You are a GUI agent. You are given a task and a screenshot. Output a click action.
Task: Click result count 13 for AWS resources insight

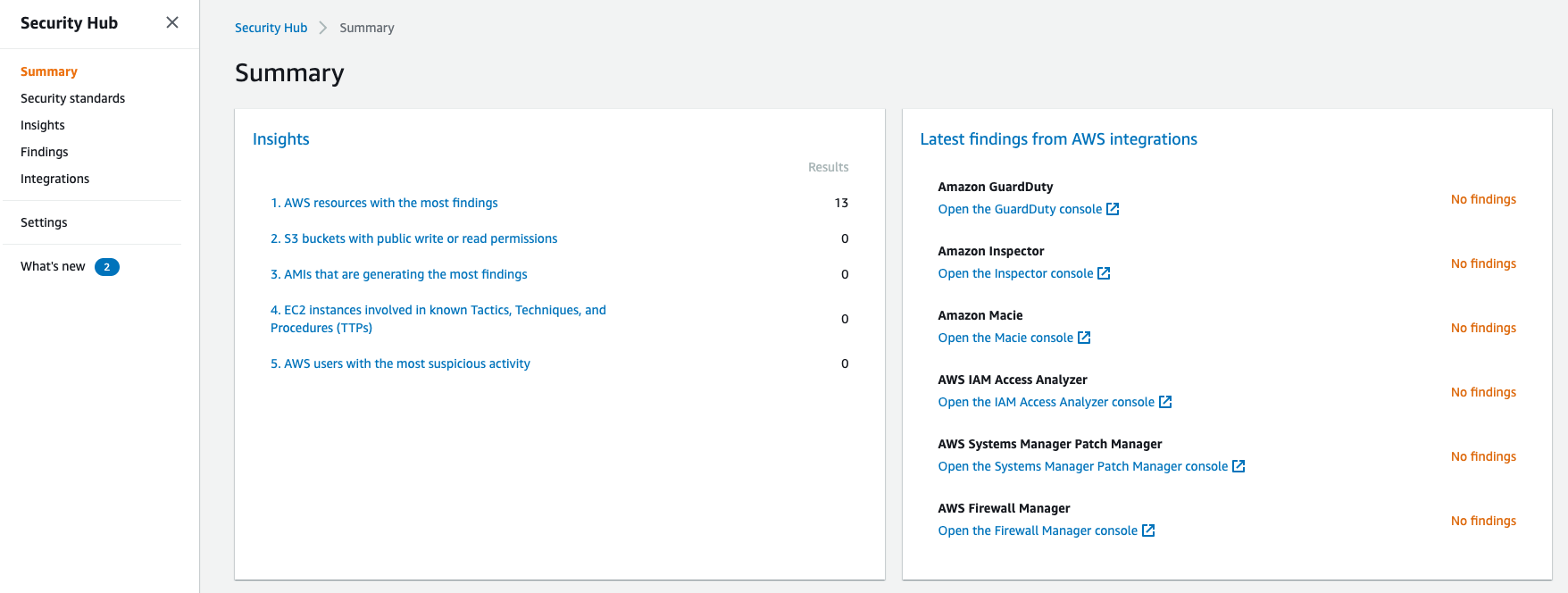pos(841,203)
